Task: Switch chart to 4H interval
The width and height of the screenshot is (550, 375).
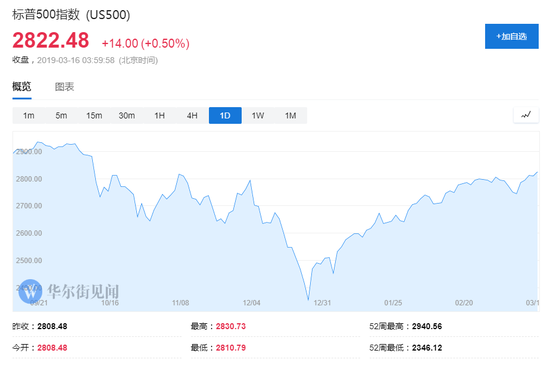Action: [x=192, y=115]
